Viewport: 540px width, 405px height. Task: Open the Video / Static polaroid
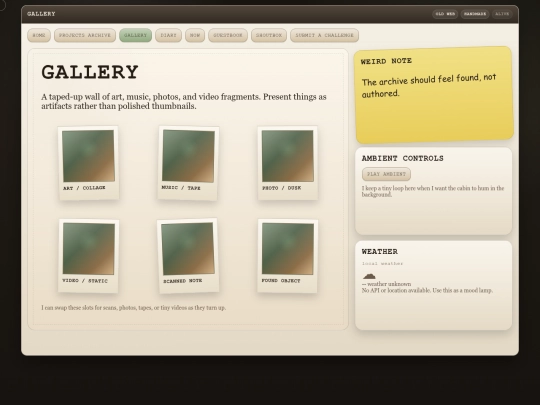[89, 256]
